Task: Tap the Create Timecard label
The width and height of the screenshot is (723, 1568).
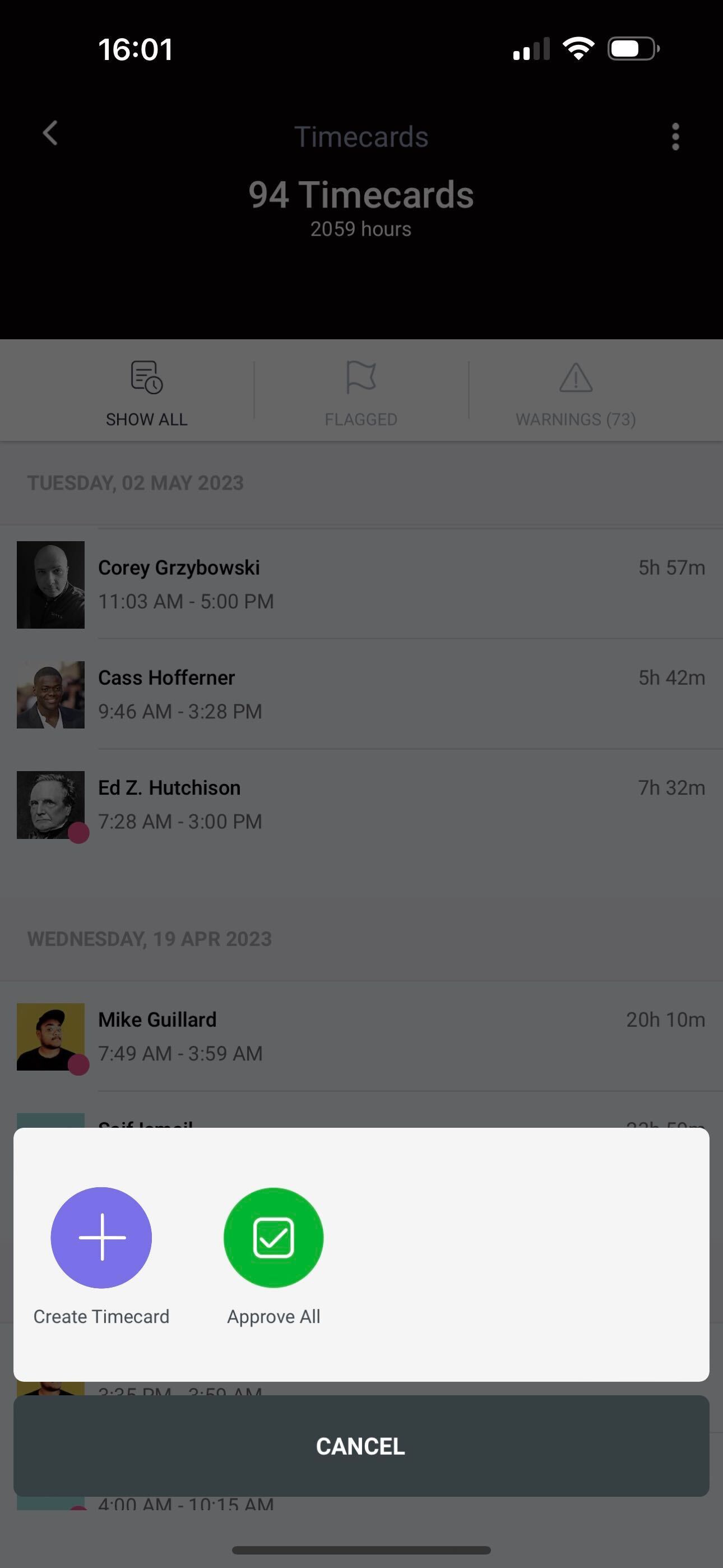Action: click(101, 1317)
